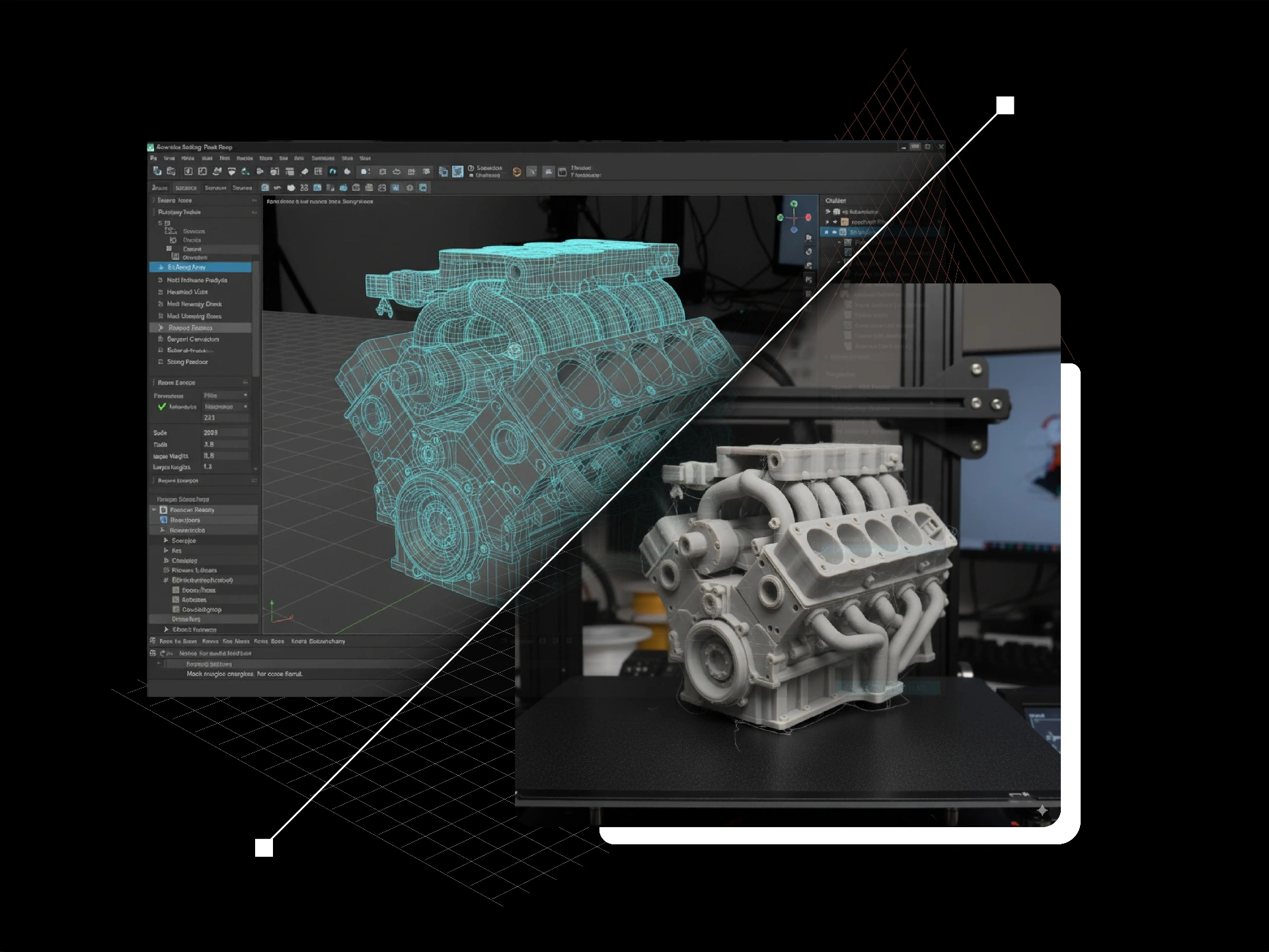The width and height of the screenshot is (1269, 952).
Task: Click the Outliner panel title at the right
Action: [x=835, y=201]
